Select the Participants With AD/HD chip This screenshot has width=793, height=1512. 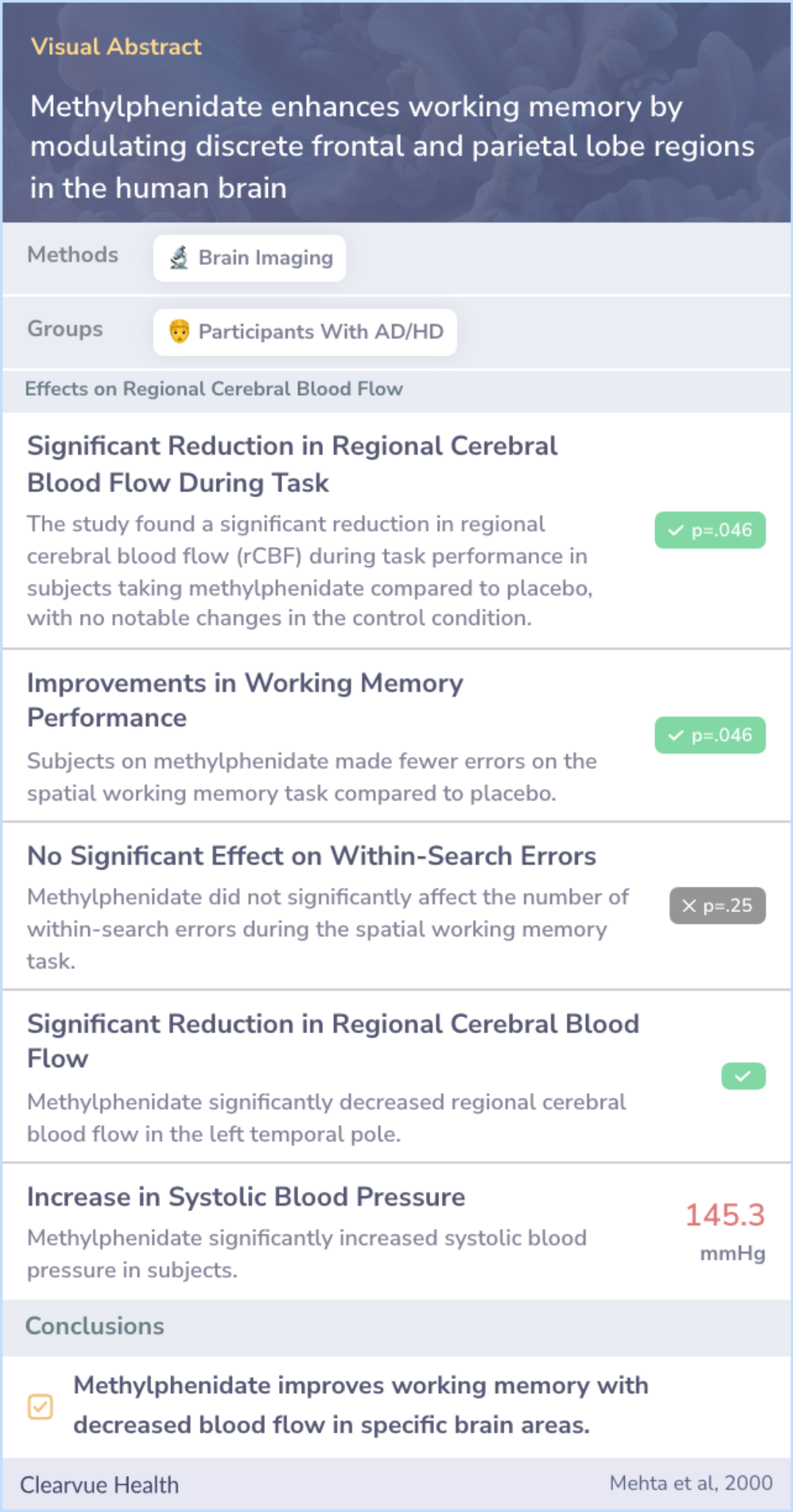[x=305, y=332]
